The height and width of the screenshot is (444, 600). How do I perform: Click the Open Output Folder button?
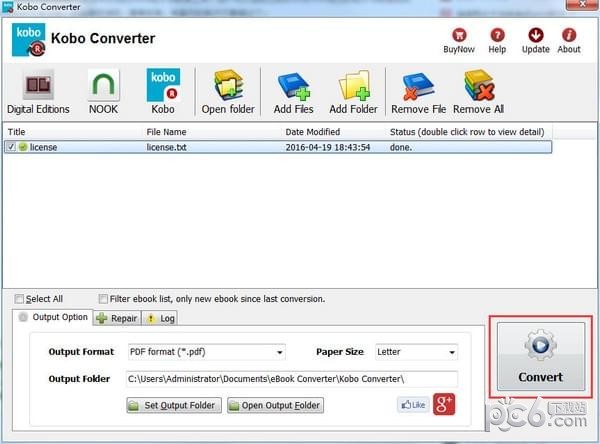point(276,405)
